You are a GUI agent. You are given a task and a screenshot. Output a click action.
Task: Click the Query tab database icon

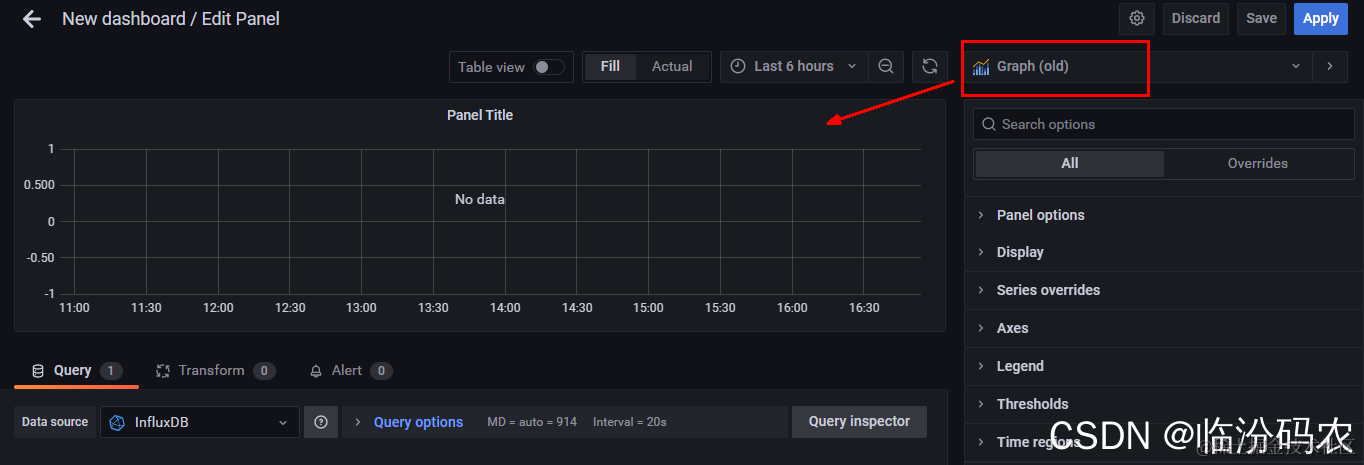[x=38, y=371]
